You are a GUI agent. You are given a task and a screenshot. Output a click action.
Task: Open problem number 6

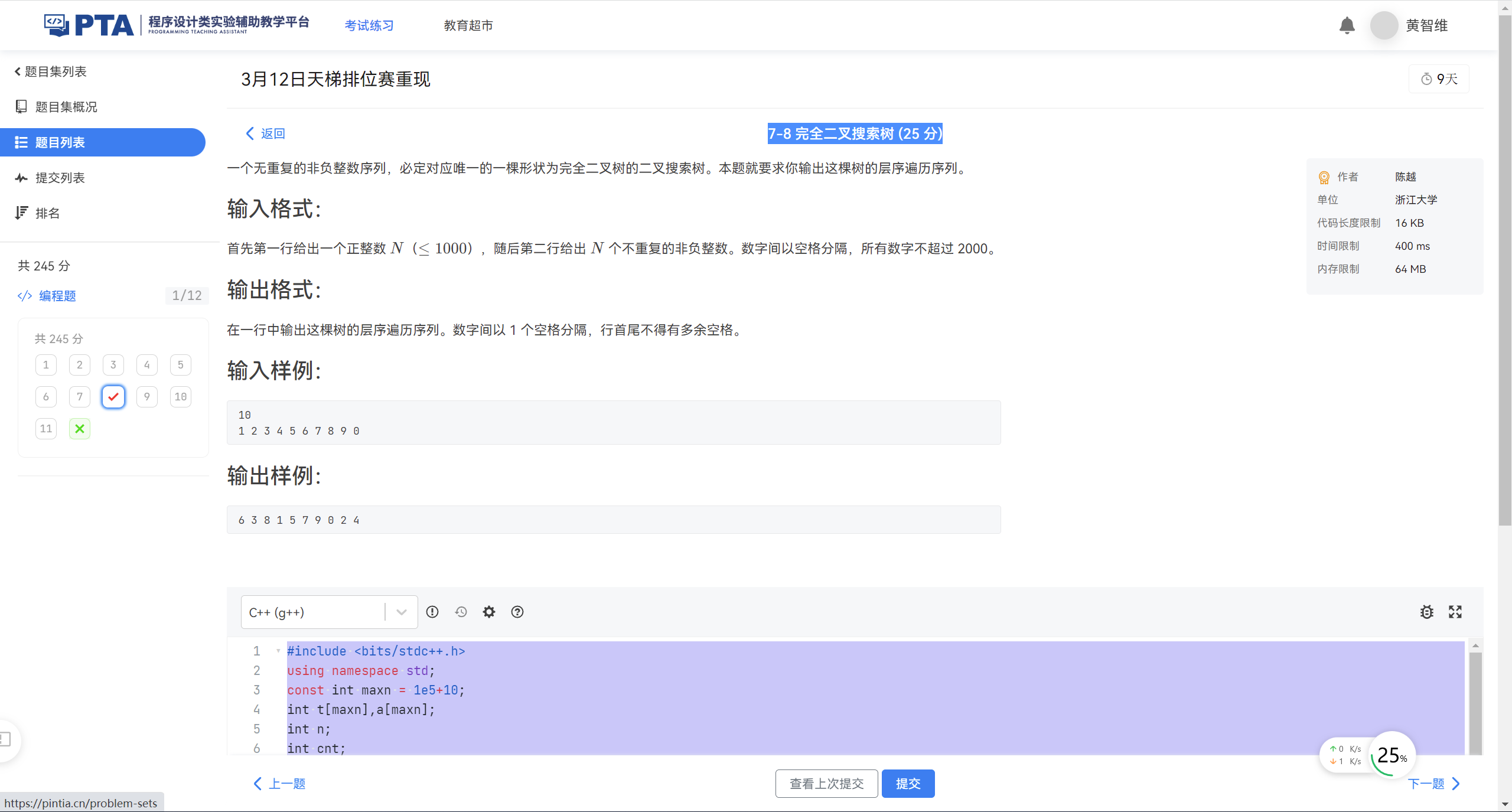click(46, 397)
